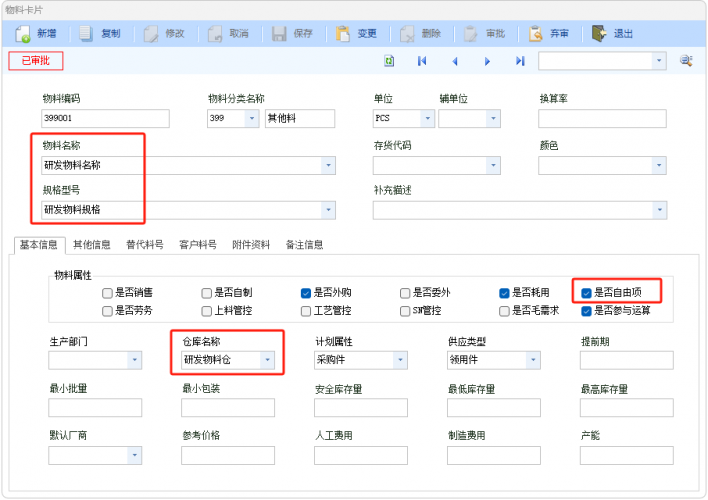The width and height of the screenshot is (708, 500).
Task: Enable the 是否销售 checkbox
Action: 107,293
